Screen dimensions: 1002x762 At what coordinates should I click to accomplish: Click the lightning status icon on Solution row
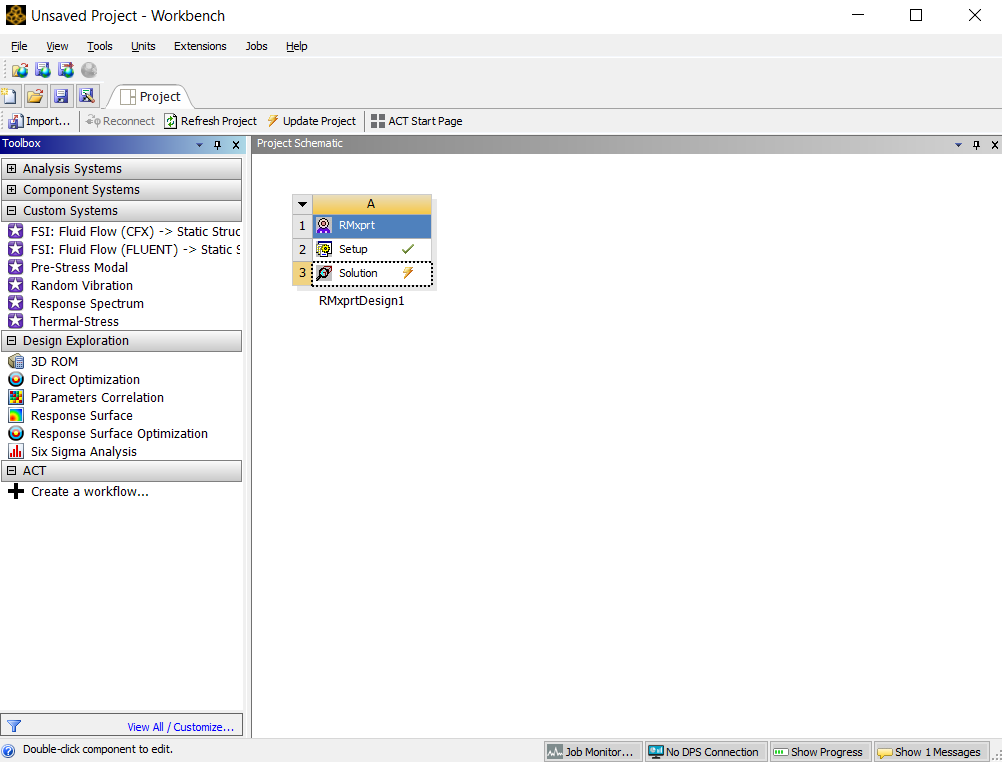coord(408,273)
